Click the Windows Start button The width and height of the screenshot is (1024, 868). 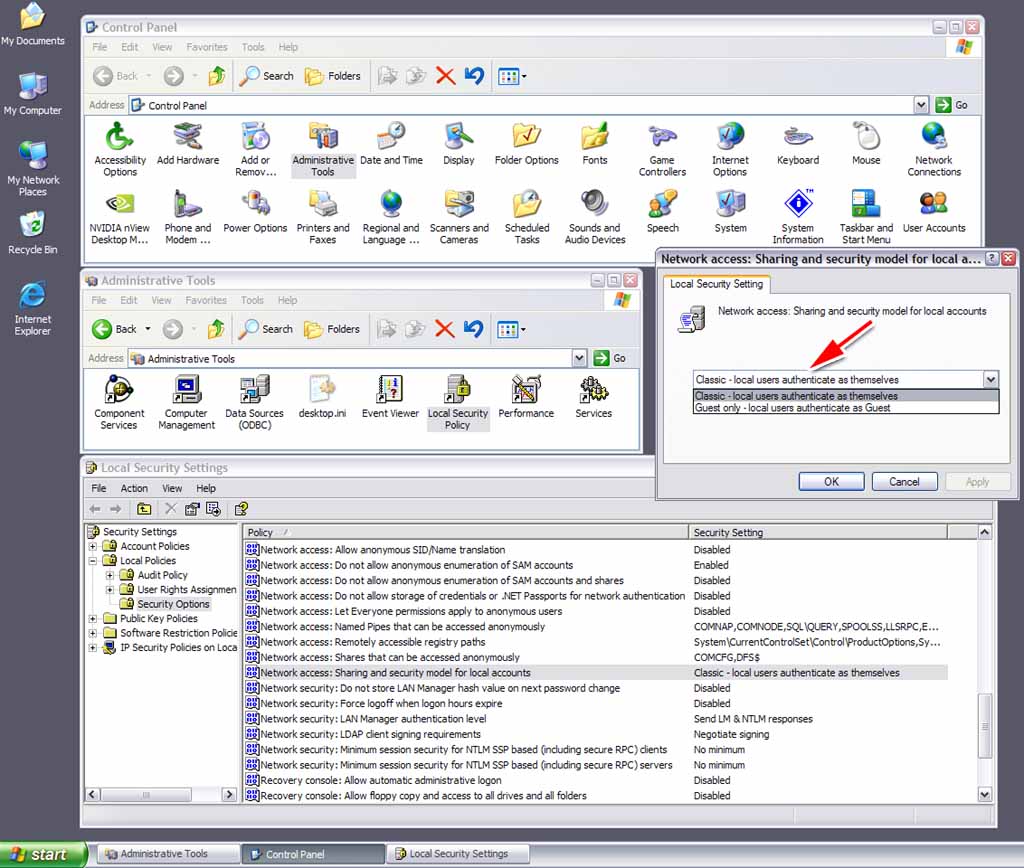coord(38,854)
